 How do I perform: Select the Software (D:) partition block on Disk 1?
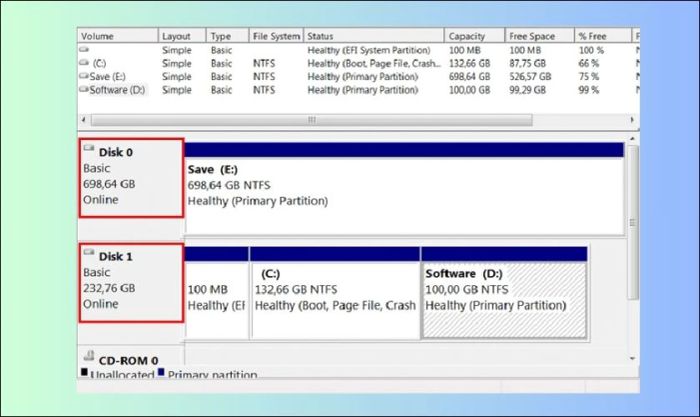(x=504, y=292)
